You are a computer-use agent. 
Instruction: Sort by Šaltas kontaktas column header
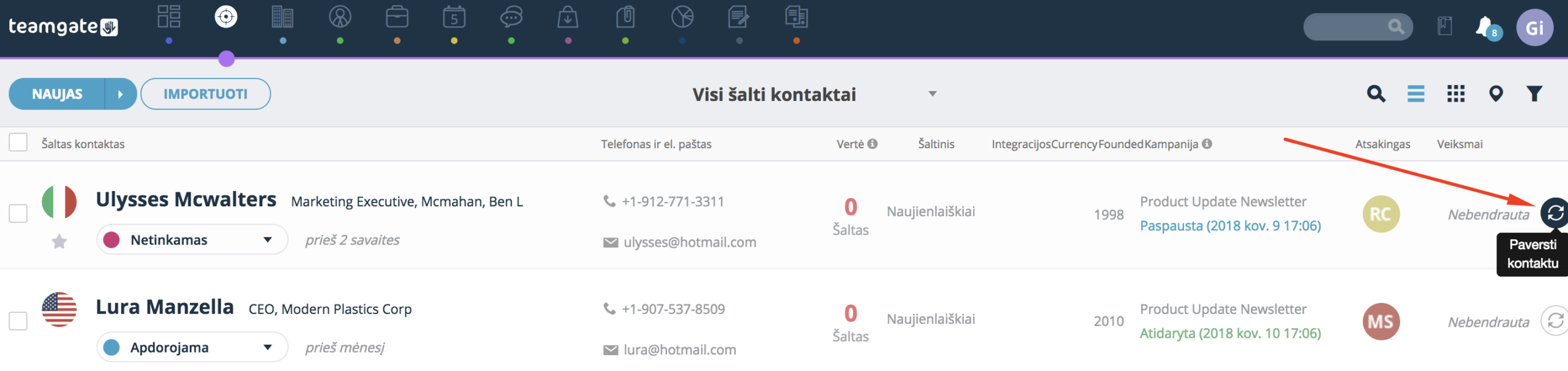click(x=83, y=144)
